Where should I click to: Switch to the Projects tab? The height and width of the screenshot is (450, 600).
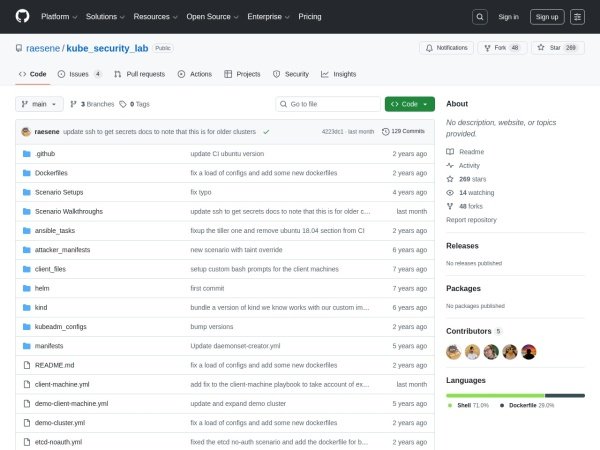242,74
